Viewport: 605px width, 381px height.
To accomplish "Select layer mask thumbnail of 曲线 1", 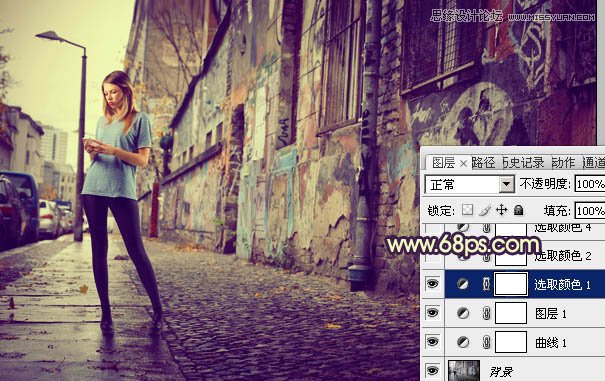I will [511, 342].
